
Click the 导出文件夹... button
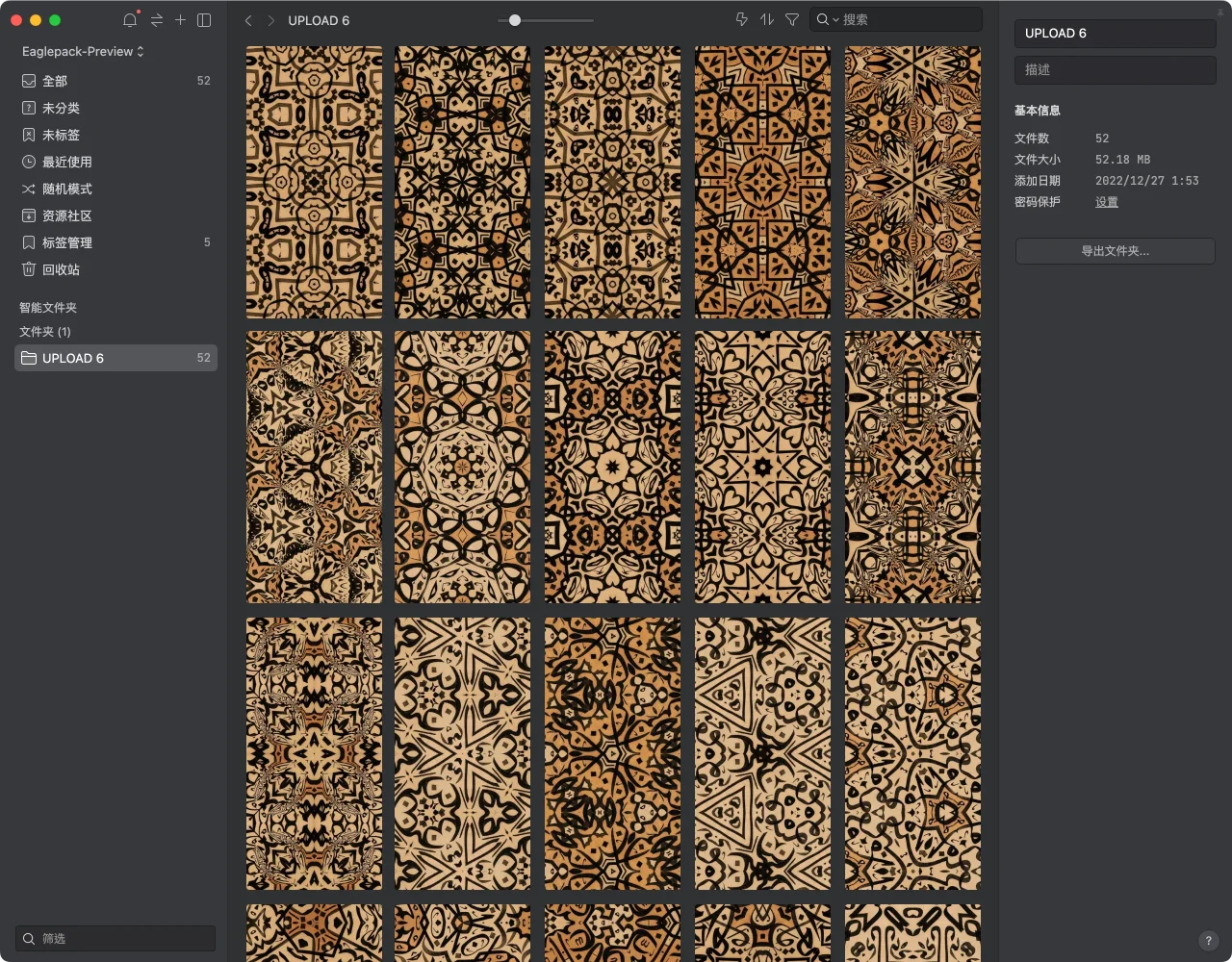[1115, 251]
